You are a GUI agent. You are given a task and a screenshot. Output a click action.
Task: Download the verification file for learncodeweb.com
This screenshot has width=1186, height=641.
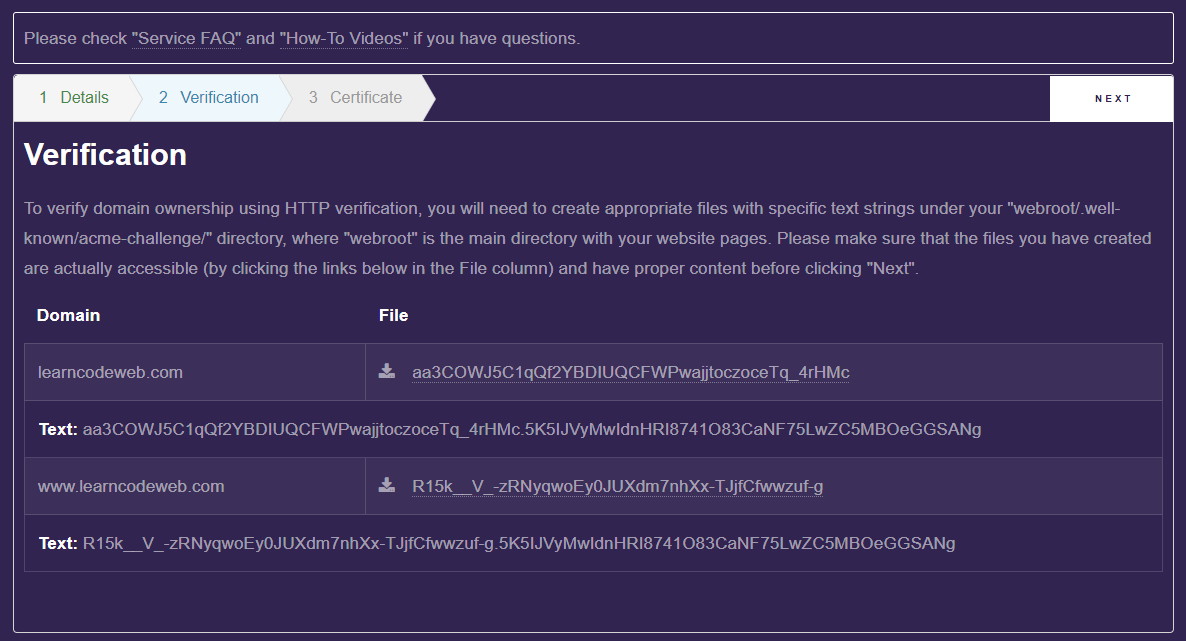(x=387, y=371)
